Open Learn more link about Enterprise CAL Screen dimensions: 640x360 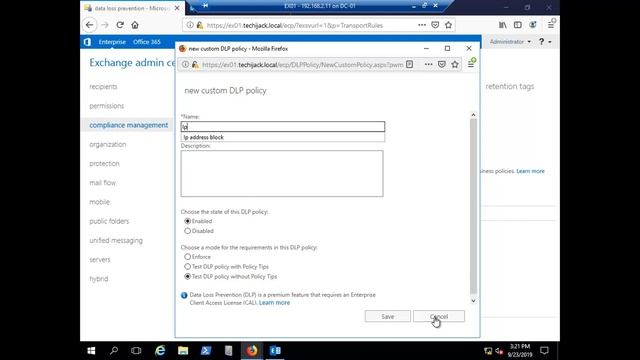coord(274,302)
